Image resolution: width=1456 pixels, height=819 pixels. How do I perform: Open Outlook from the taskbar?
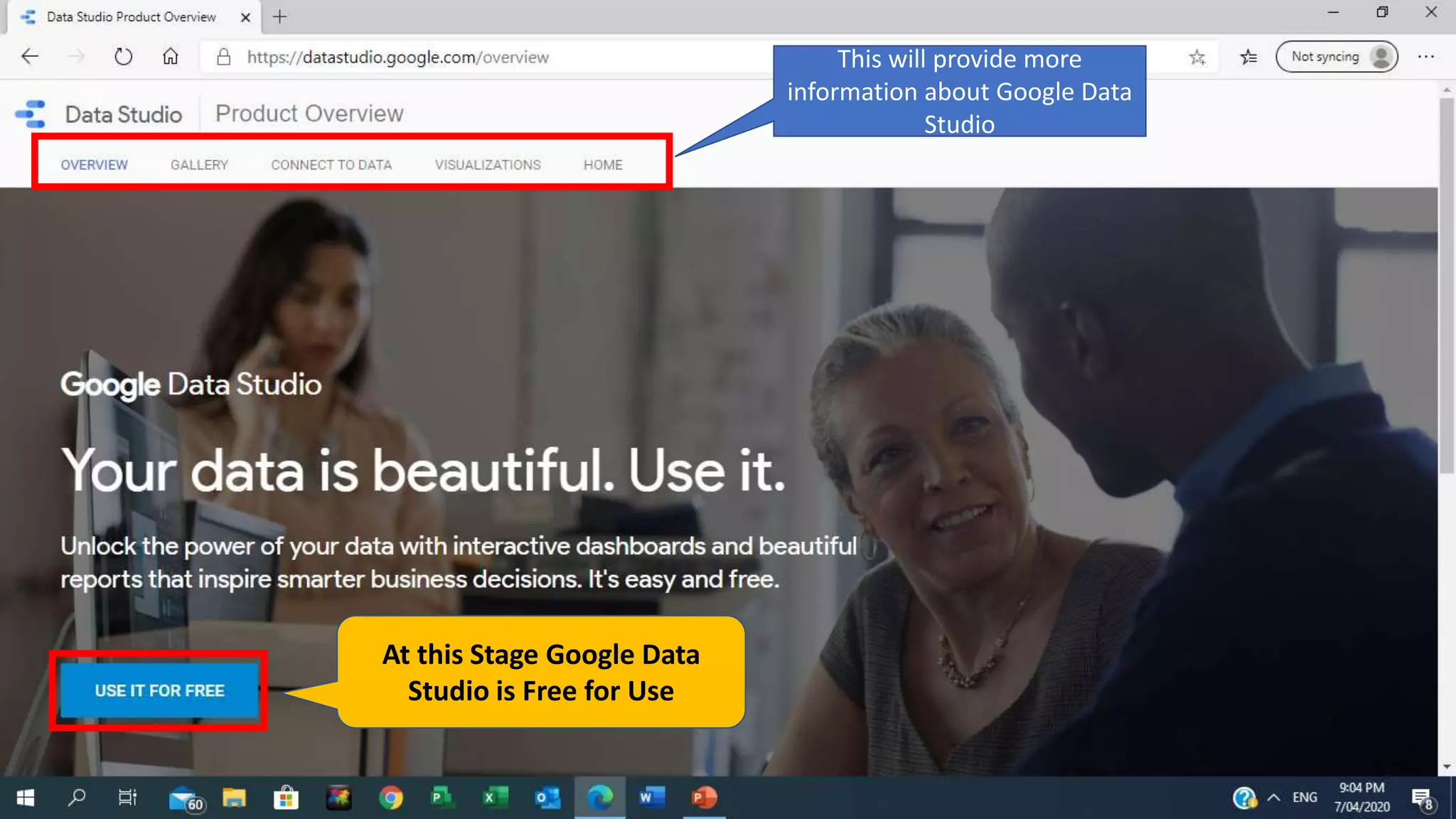[547, 798]
